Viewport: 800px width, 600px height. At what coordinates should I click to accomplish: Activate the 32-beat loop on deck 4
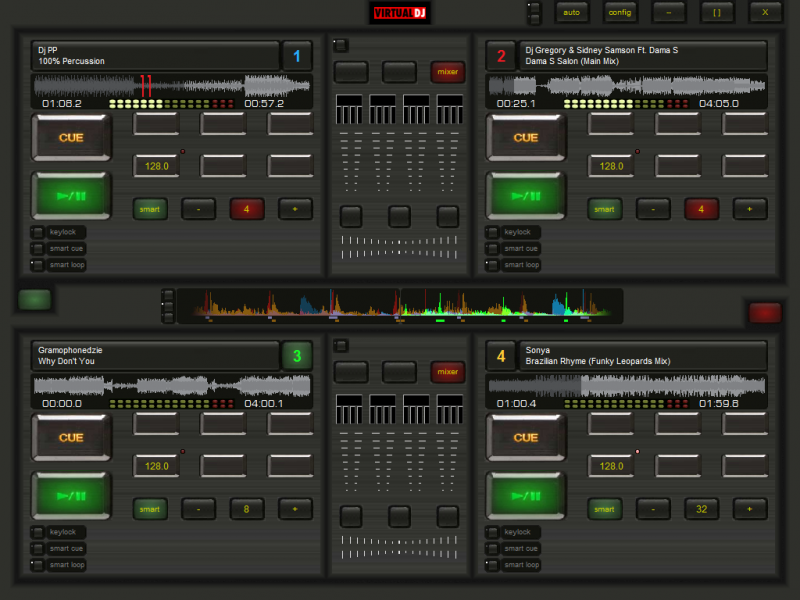(x=702, y=509)
